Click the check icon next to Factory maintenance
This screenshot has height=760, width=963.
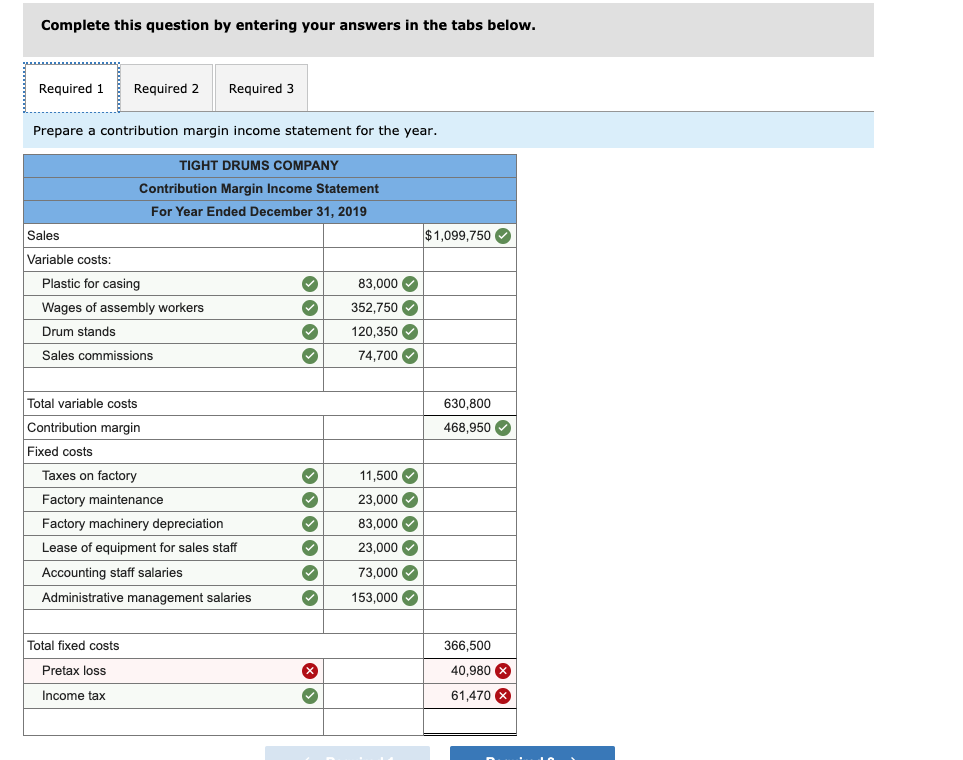click(x=310, y=499)
